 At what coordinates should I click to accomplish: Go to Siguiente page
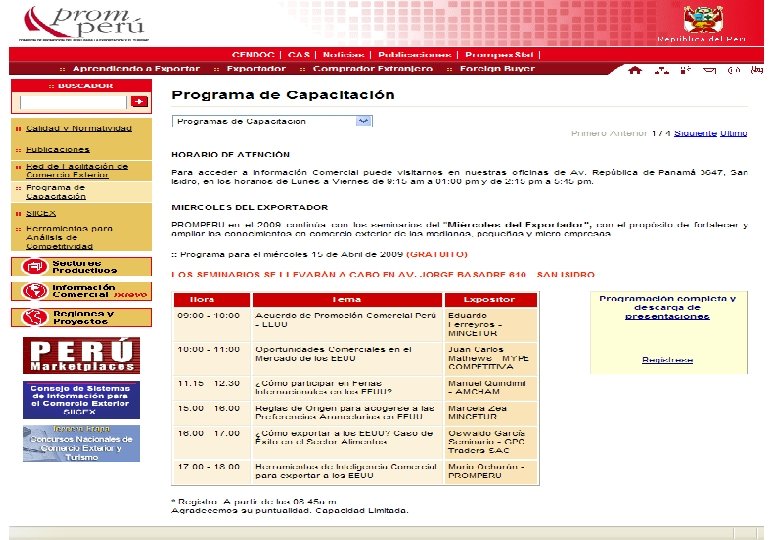(695, 133)
